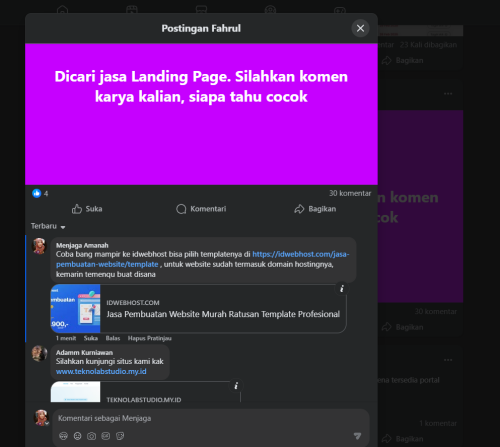Open the Adamm Kurniawan profile name

click(84, 352)
